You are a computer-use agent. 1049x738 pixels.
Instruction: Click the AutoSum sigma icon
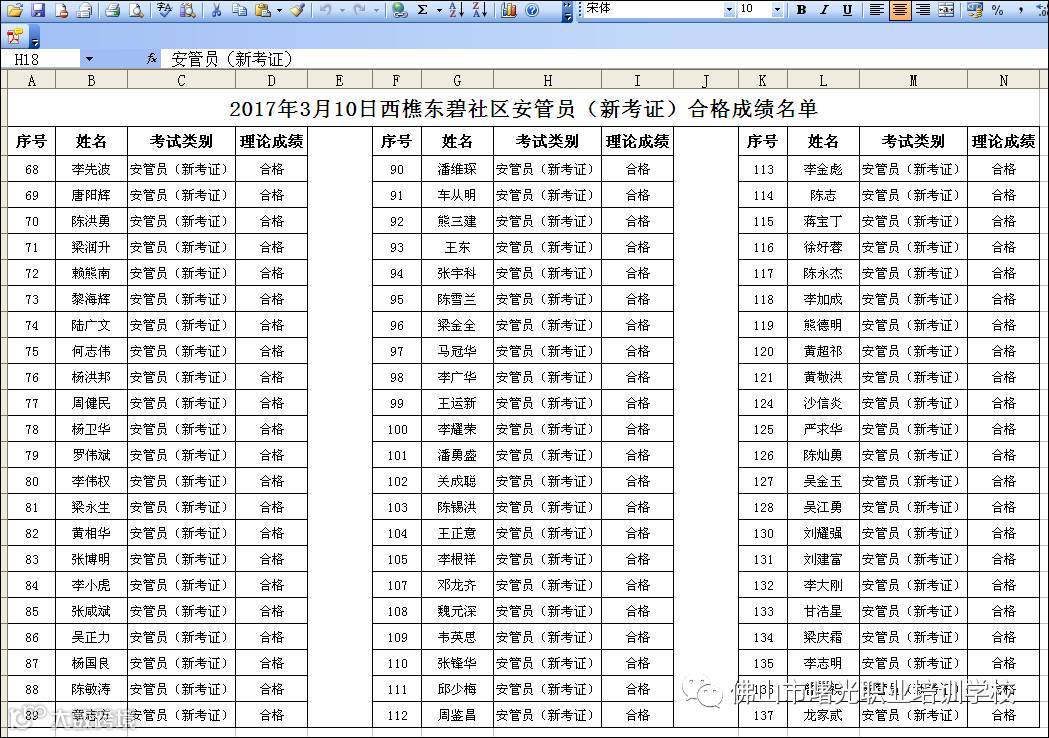[423, 9]
